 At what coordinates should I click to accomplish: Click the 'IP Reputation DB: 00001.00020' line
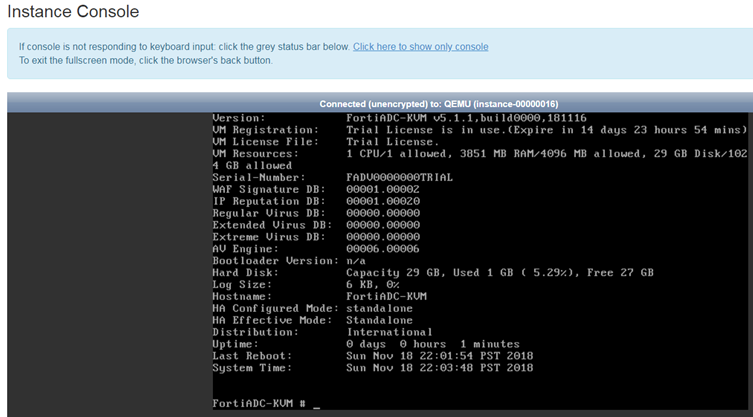pos(316,201)
